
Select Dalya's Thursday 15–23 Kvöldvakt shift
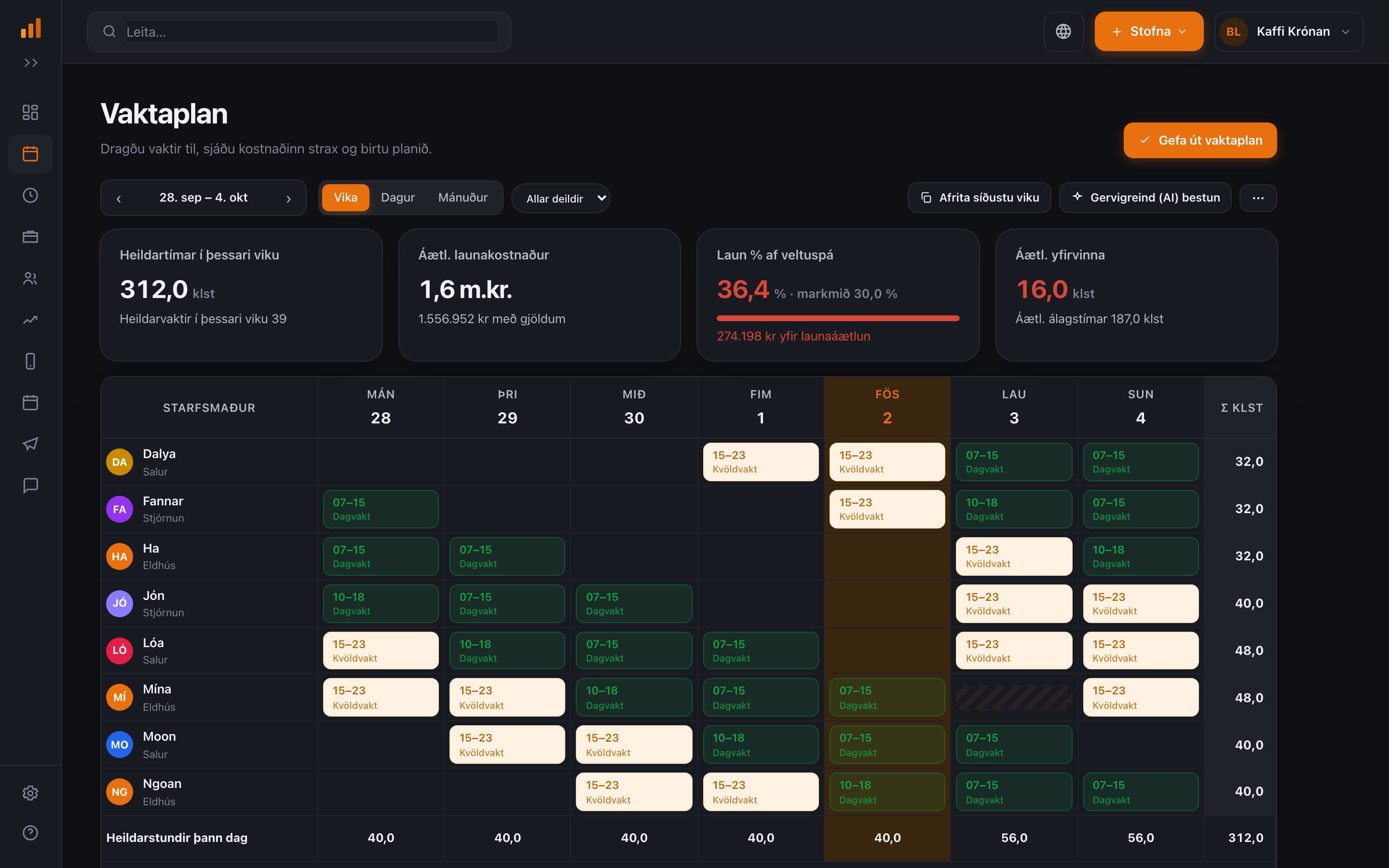(761, 461)
